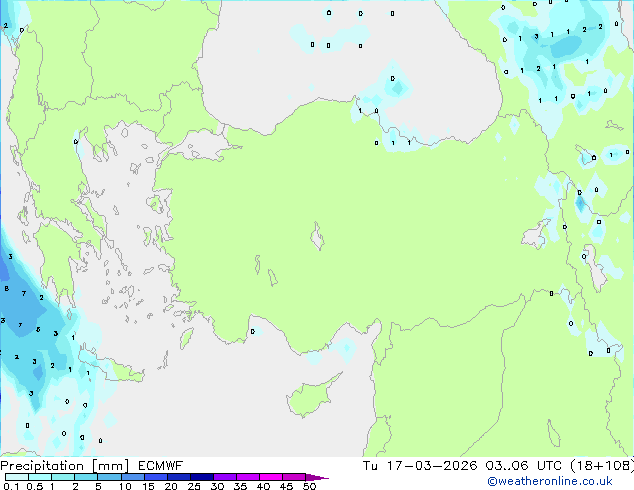Pick the 5–10 mm legend swatch
634x490 pixels.
click(x=109, y=477)
